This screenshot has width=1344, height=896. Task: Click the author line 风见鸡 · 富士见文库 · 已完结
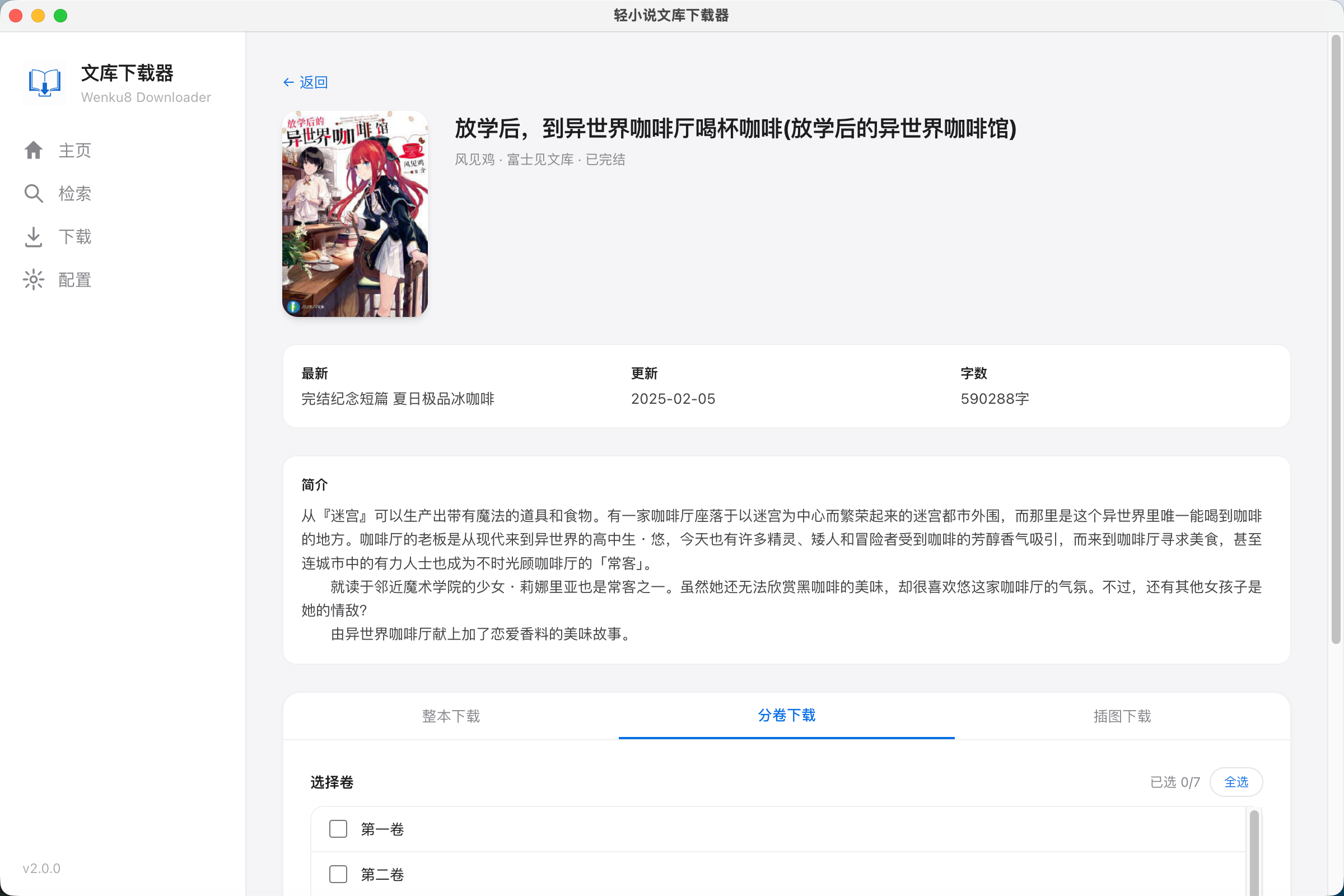540,160
